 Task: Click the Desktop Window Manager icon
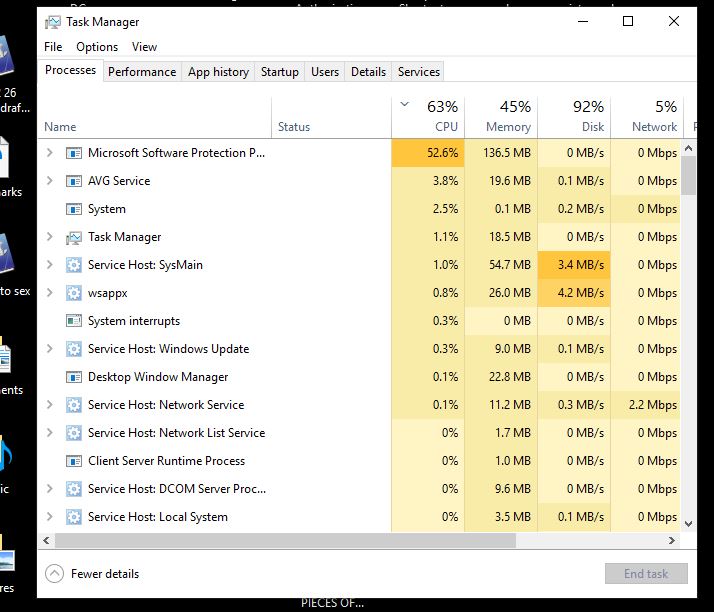(74, 377)
